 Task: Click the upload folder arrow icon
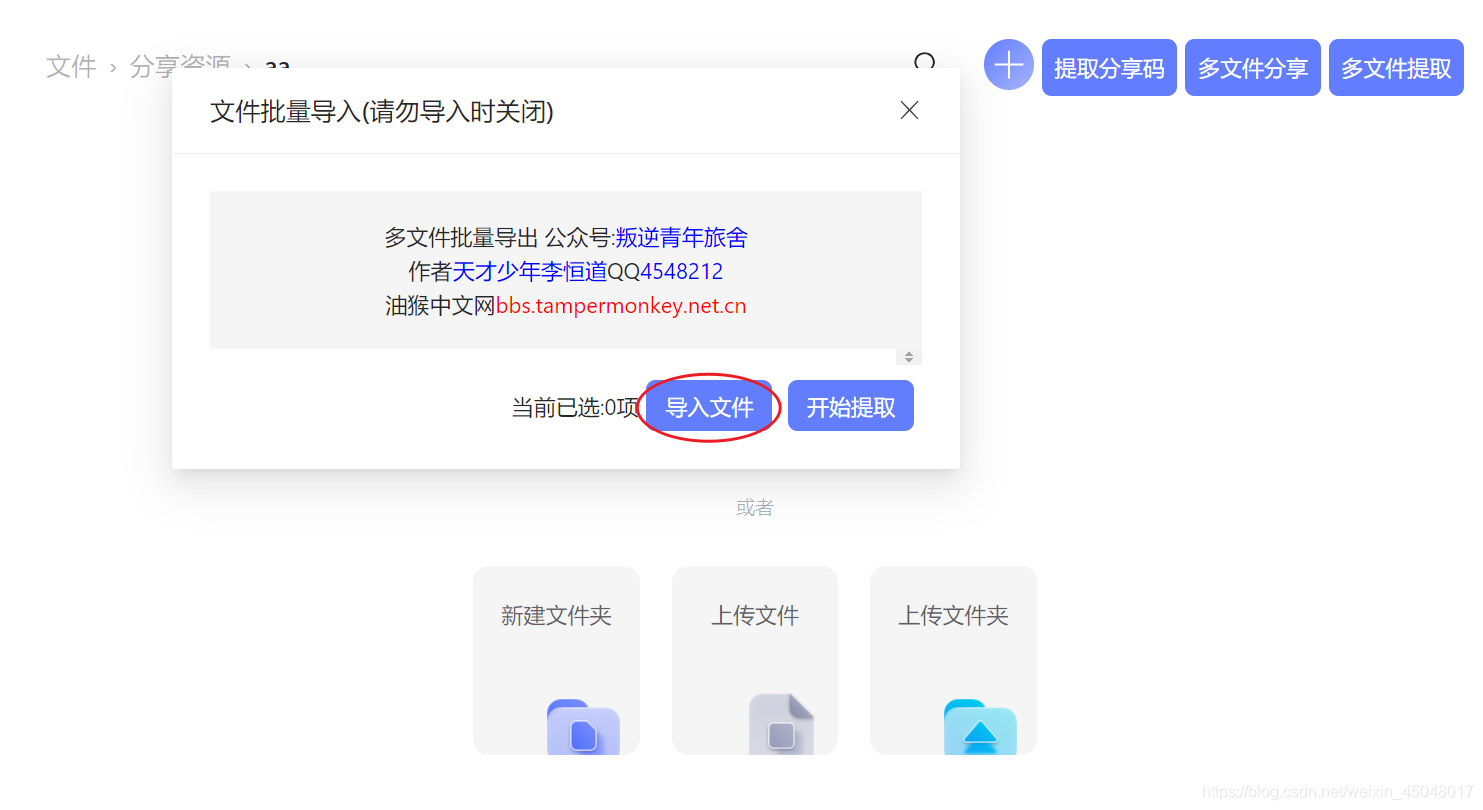coord(980,727)
